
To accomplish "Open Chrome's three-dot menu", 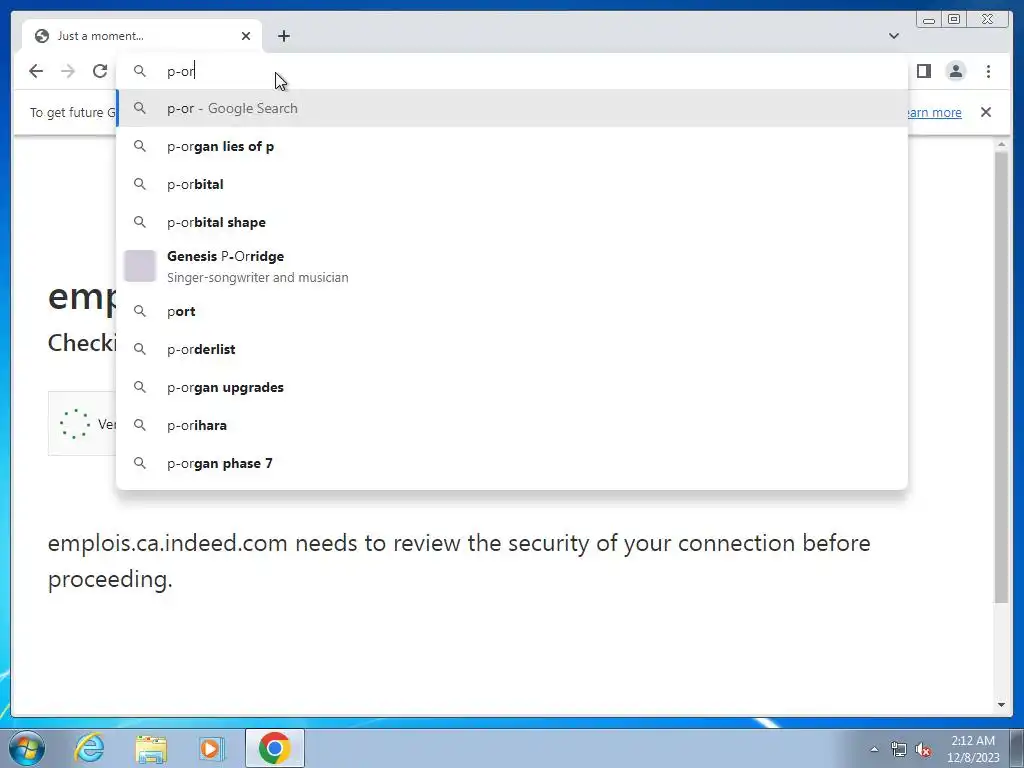I will pos(988,71).
